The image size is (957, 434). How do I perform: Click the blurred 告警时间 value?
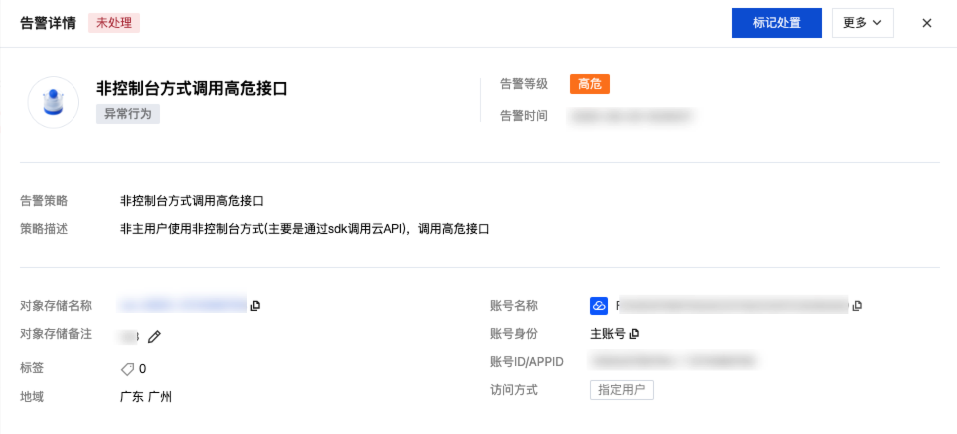(631, 116)
